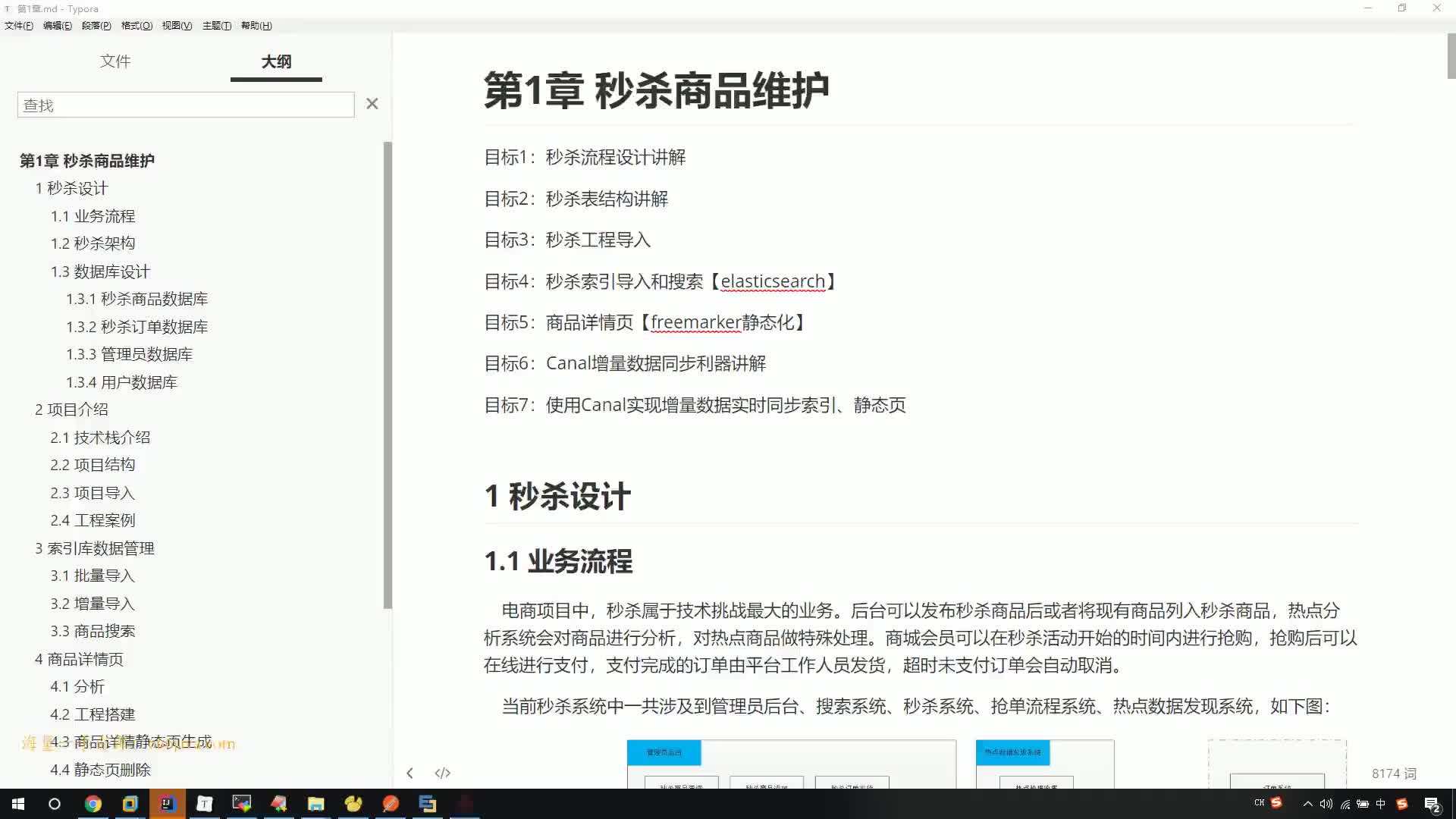The width and height of the screenshot is (1456, 819).
Task: Open the 文件(F) menu
Action: point(19,26)
